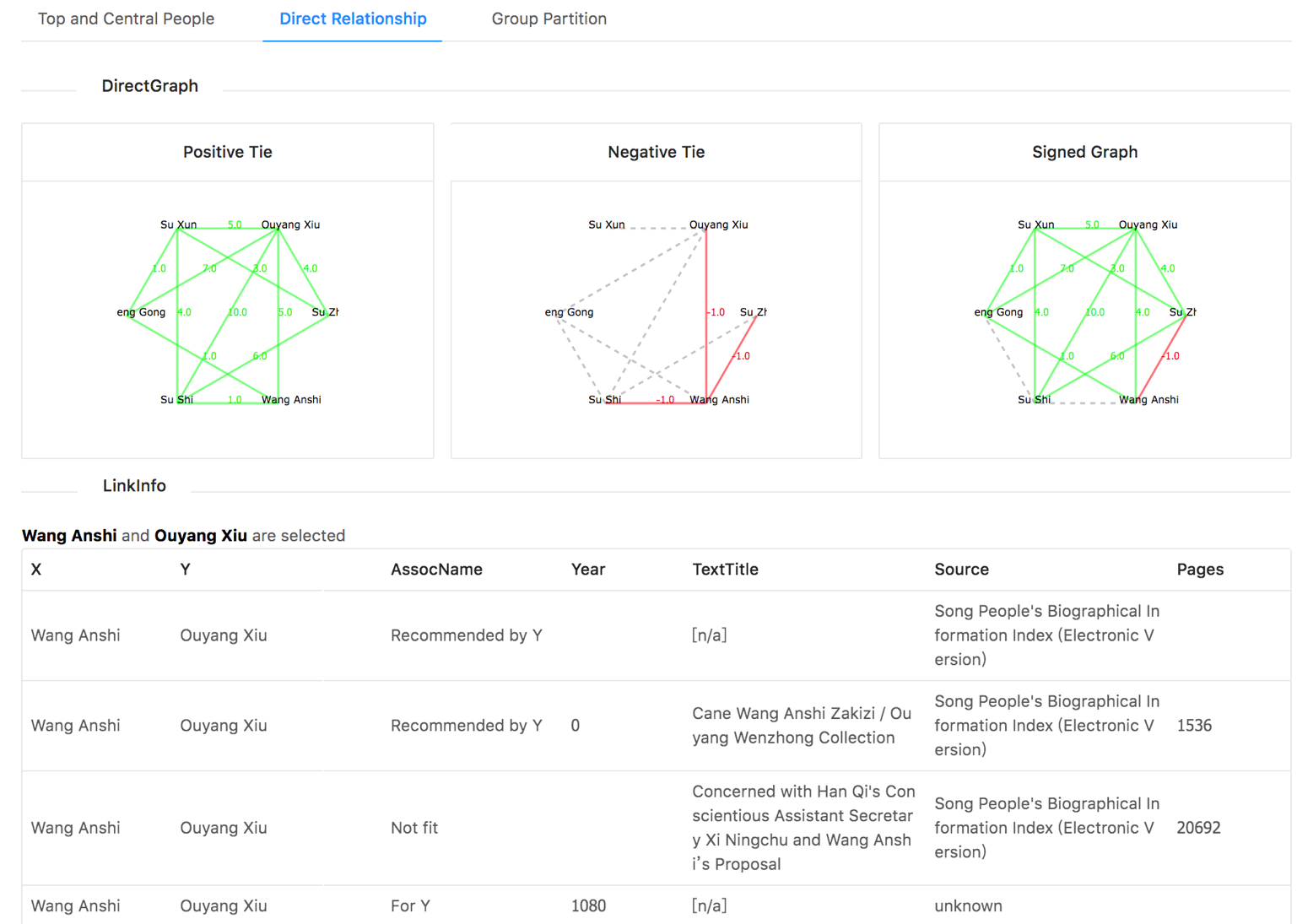
Task: Click the Signed Graph panel header
Action: tap(1085, 152)
